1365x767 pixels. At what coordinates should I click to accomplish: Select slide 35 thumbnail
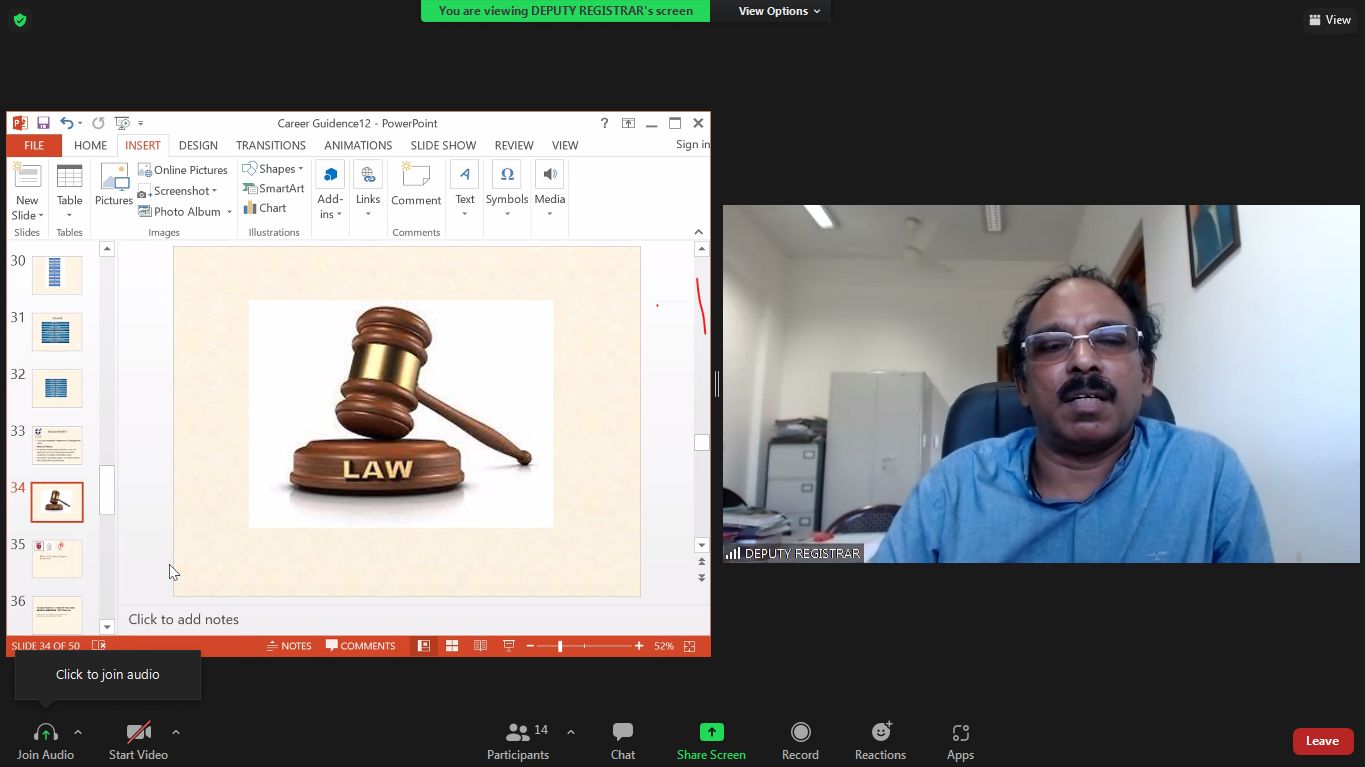click(57, 558)
